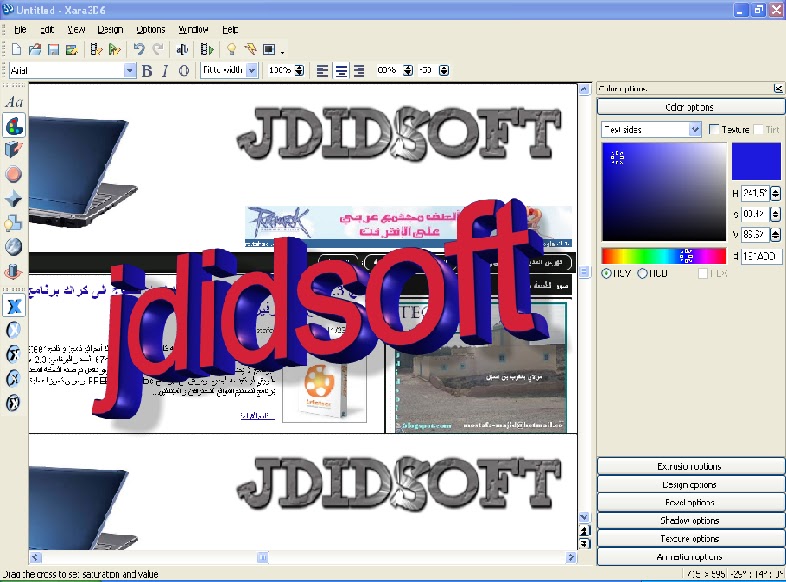Align text to the right
Viewport: 786px width, 582px height.
359,71
